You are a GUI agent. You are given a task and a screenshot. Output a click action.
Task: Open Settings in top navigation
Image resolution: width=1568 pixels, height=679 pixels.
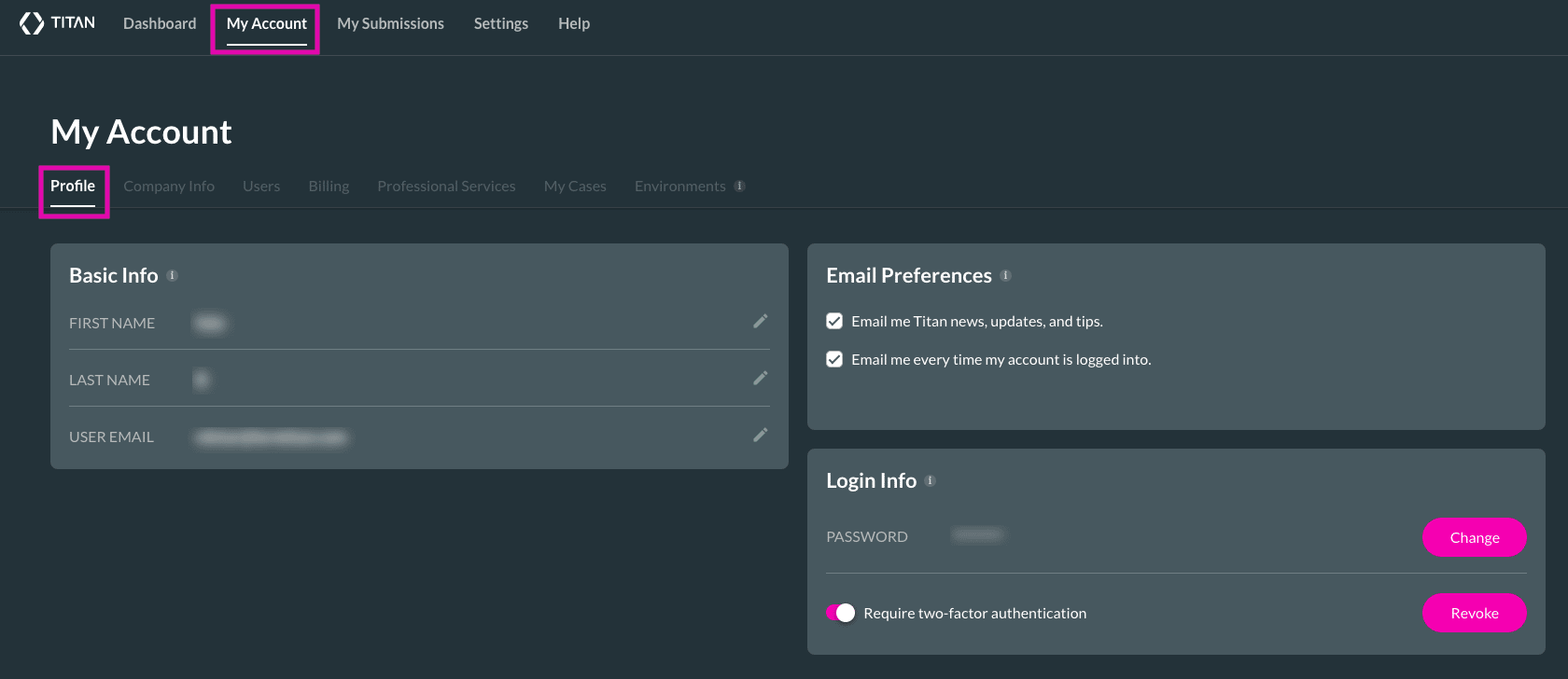click(x=500, y=24)
